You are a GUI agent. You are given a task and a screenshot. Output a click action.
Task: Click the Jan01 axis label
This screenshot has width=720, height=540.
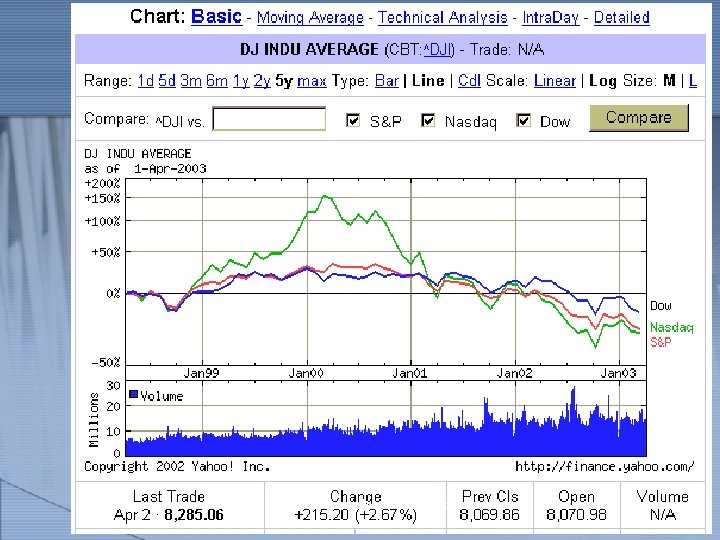[x=410, y=373]
